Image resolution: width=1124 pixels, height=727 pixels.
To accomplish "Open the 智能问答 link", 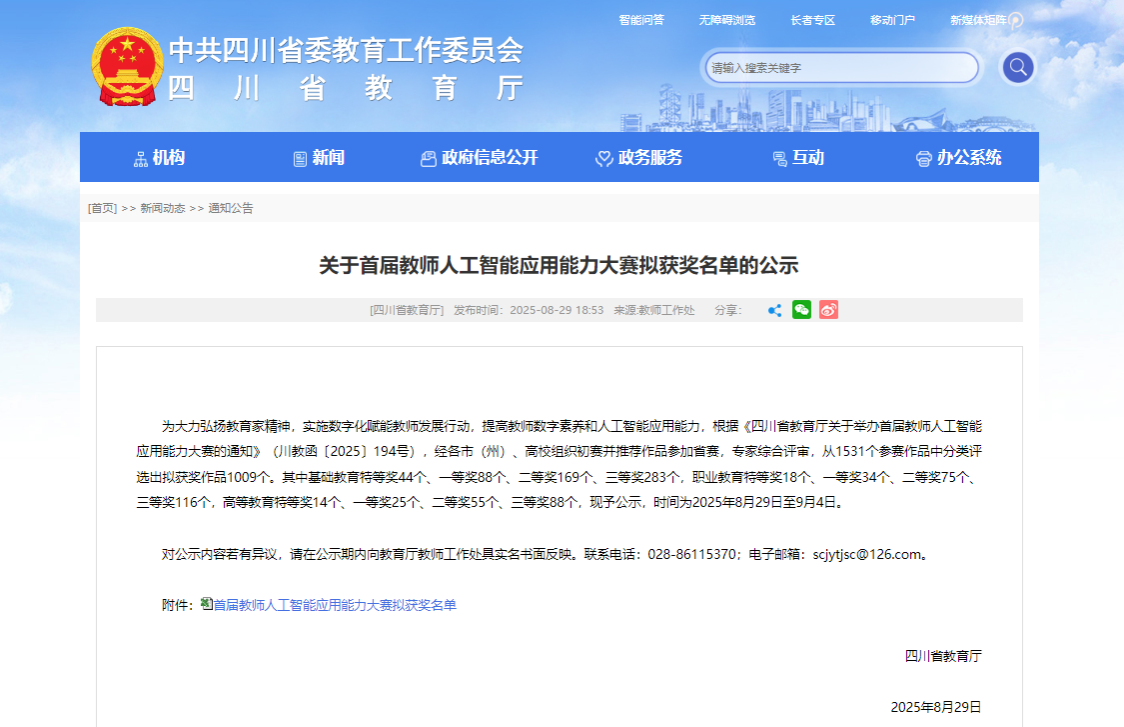I will (x=641, y=20).
